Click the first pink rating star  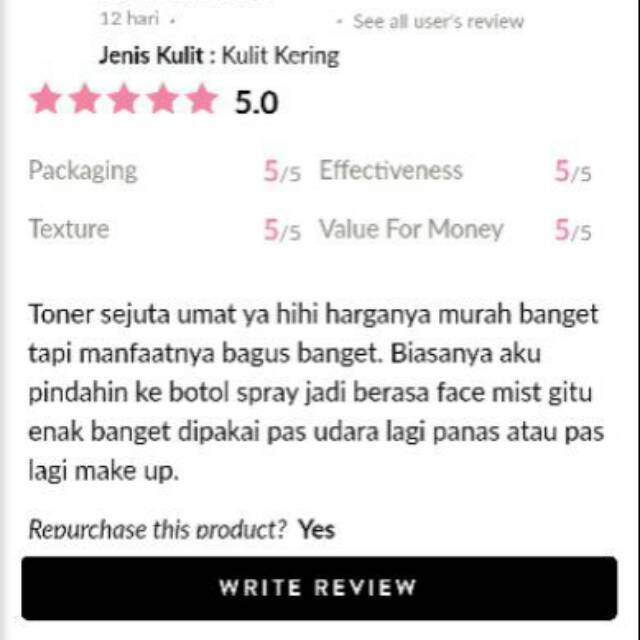[46, 98]
